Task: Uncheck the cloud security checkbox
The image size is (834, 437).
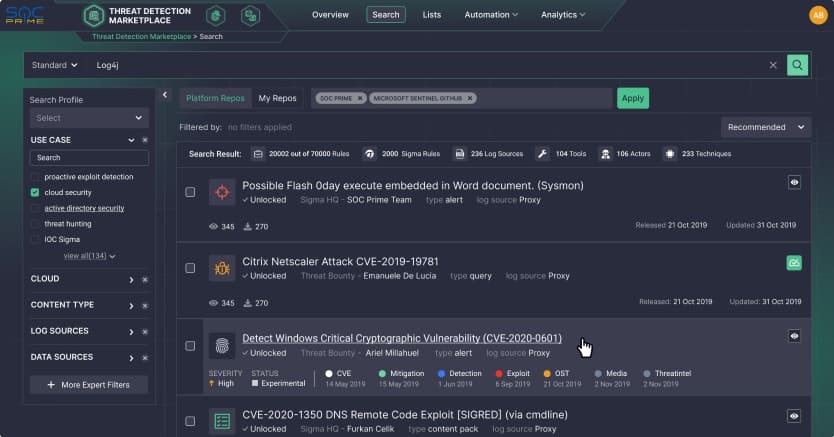Action: (35, 192)
